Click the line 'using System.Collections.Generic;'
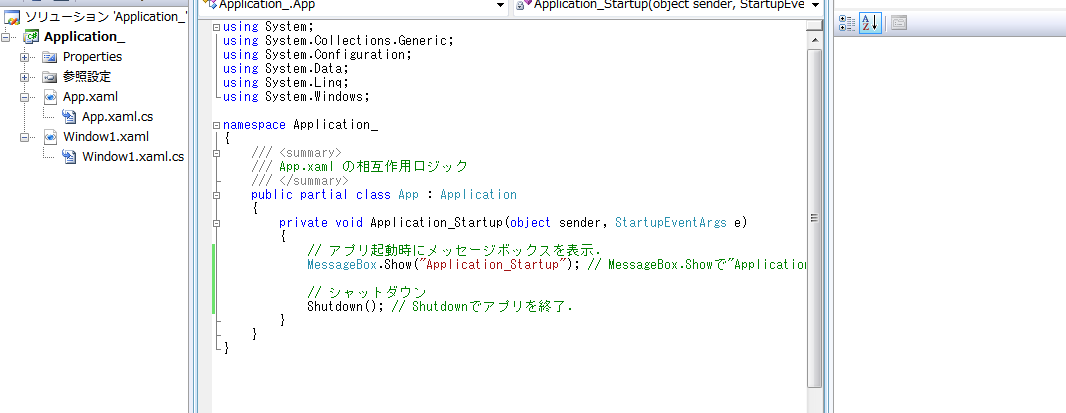The width and height of the screenshot is (1066, 413). coord(338,41)
